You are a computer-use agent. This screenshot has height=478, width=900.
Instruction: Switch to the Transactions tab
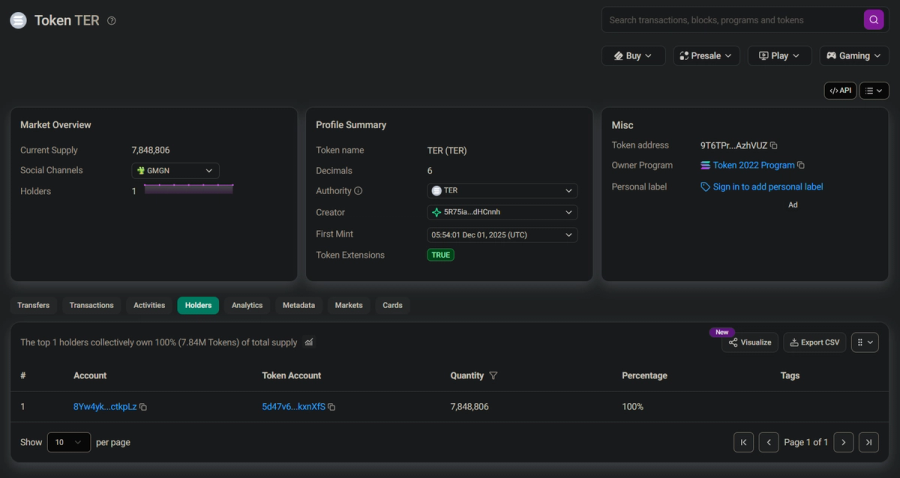click(x=91, y=305)
